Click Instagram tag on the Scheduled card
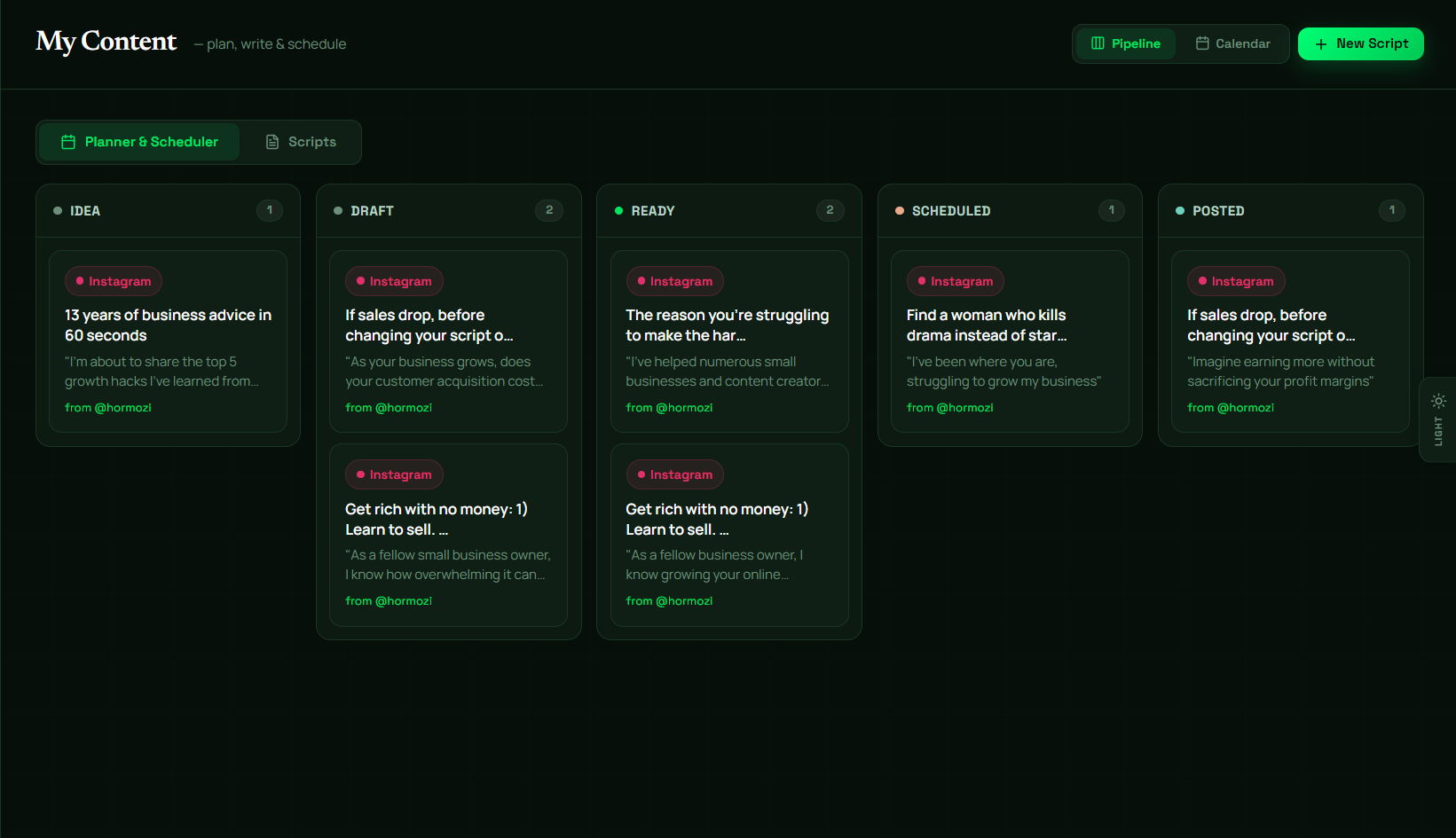 [x=956, y=281]
